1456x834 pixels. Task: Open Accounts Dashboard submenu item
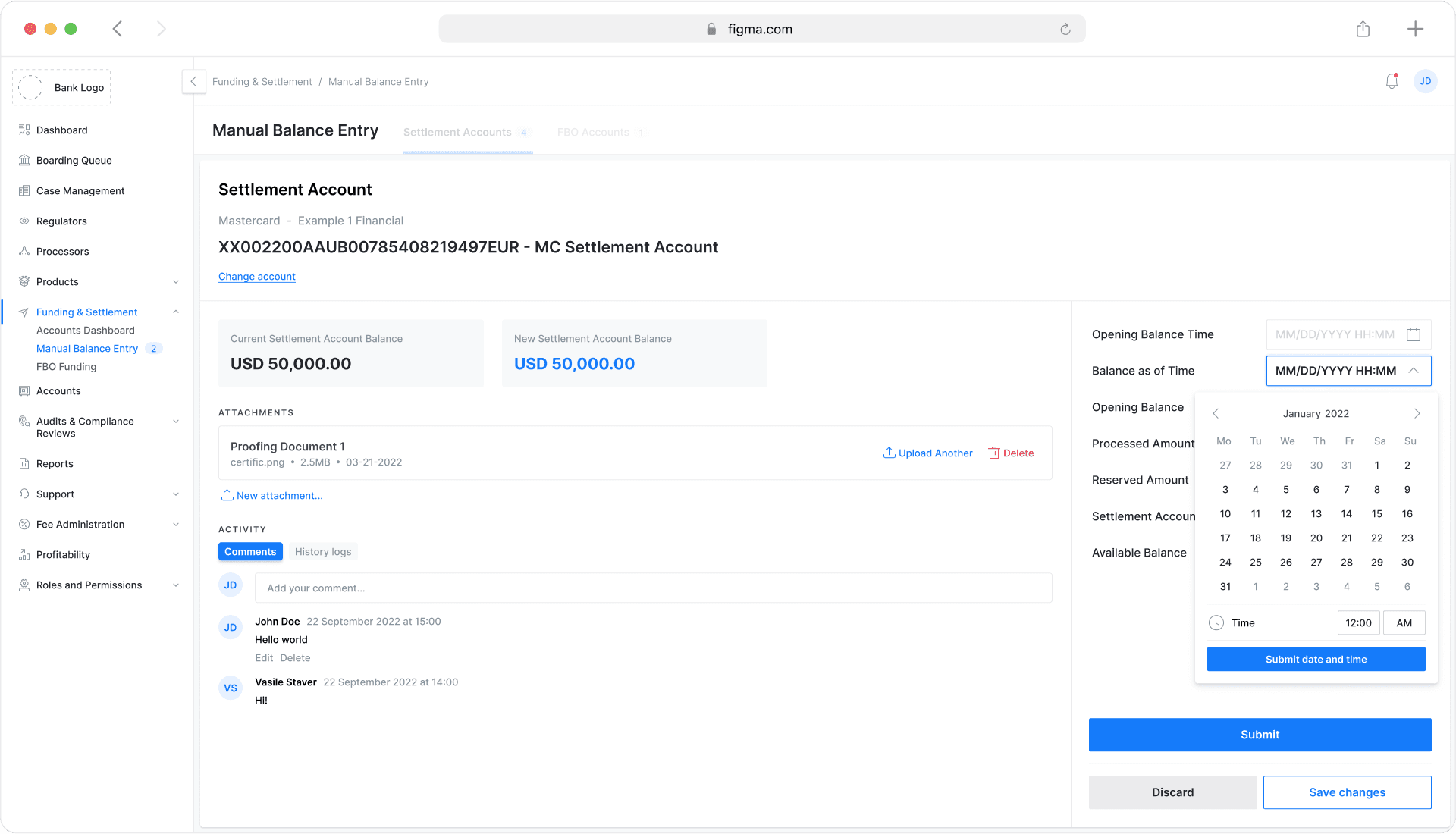(x=86, y=330)
